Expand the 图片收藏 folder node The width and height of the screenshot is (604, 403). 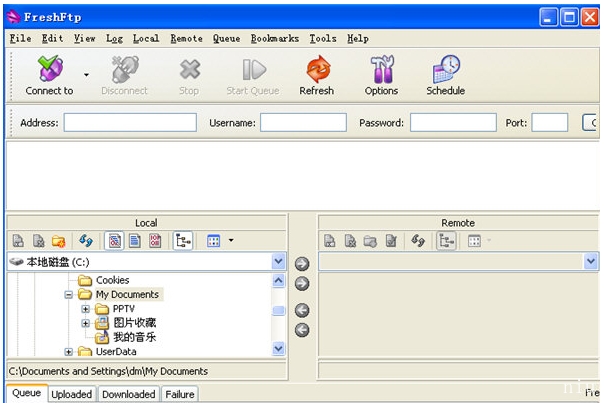coord(86,323)
